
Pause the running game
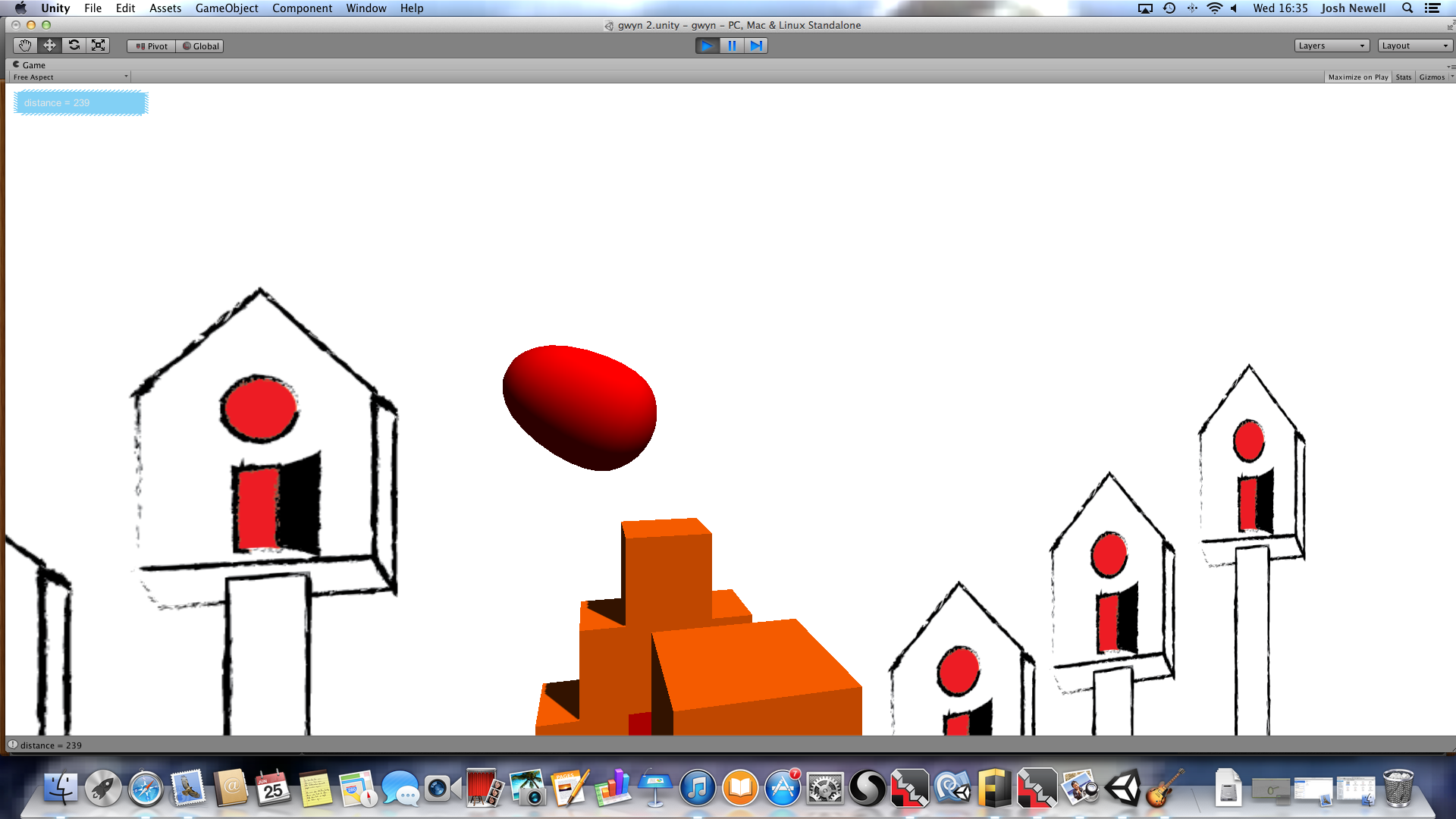pyautogui.click(x=732, y=45)
